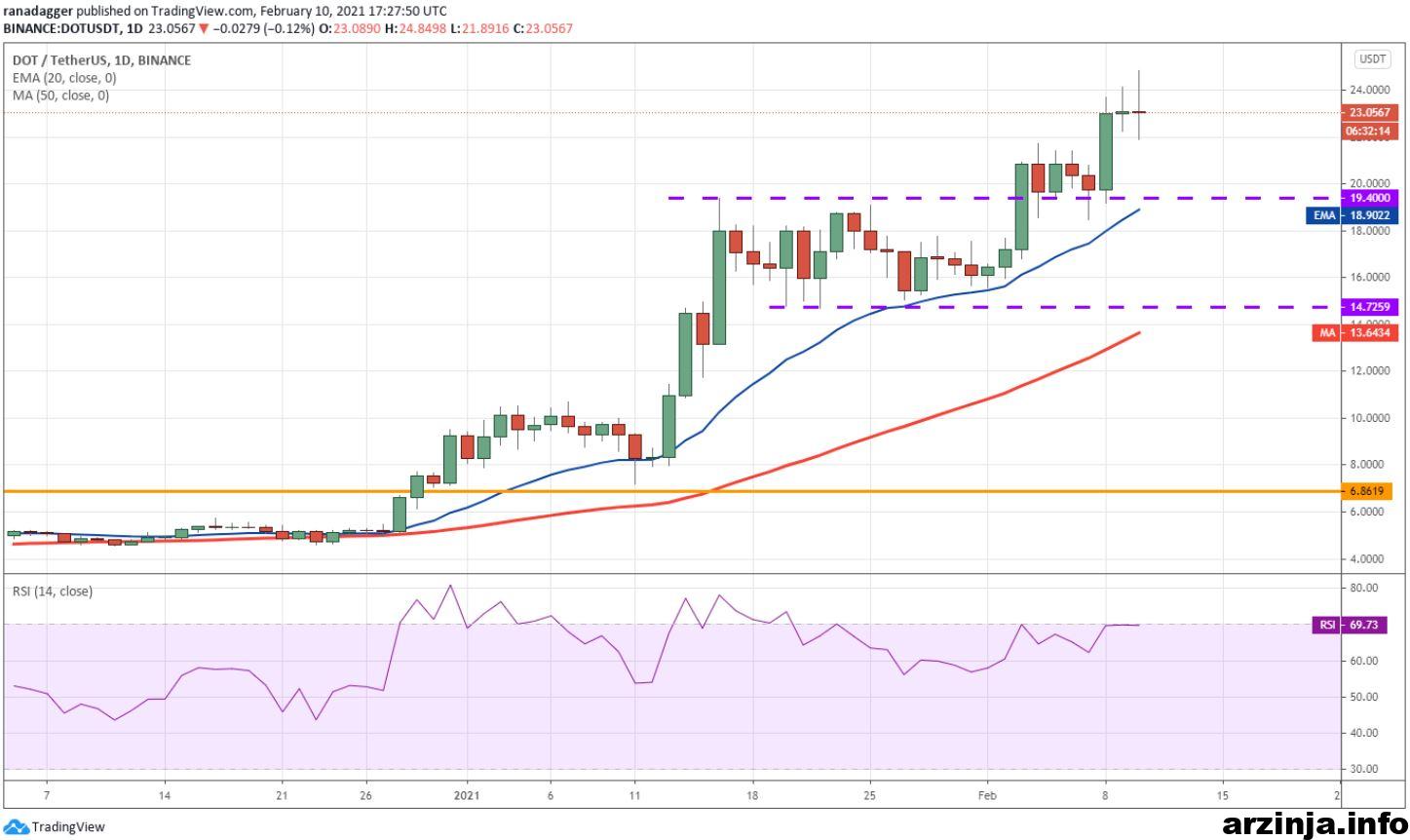Click the red 23.0567 current price label on the price axis
The height and width of the screenshot is (840, 1410).
[x=1371, y=112]
